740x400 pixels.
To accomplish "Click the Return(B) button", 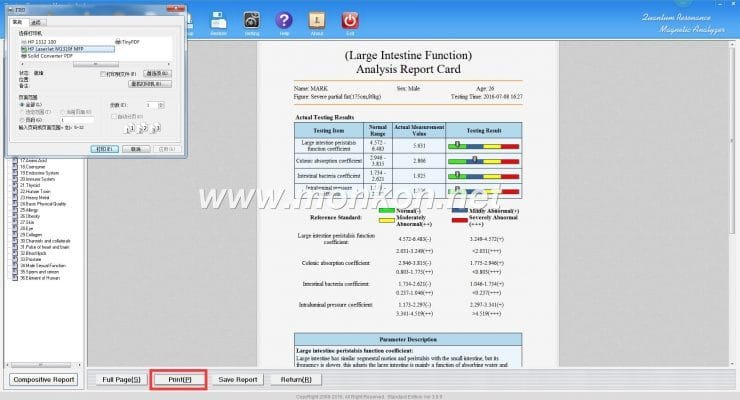I will pyautogui.click(x=296, y=379).
